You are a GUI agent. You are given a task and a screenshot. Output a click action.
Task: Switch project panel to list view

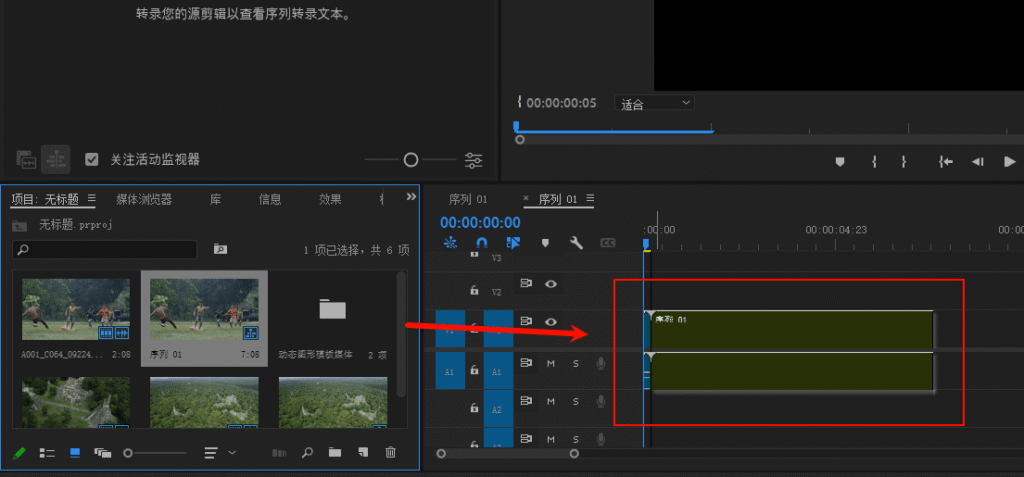47,453
